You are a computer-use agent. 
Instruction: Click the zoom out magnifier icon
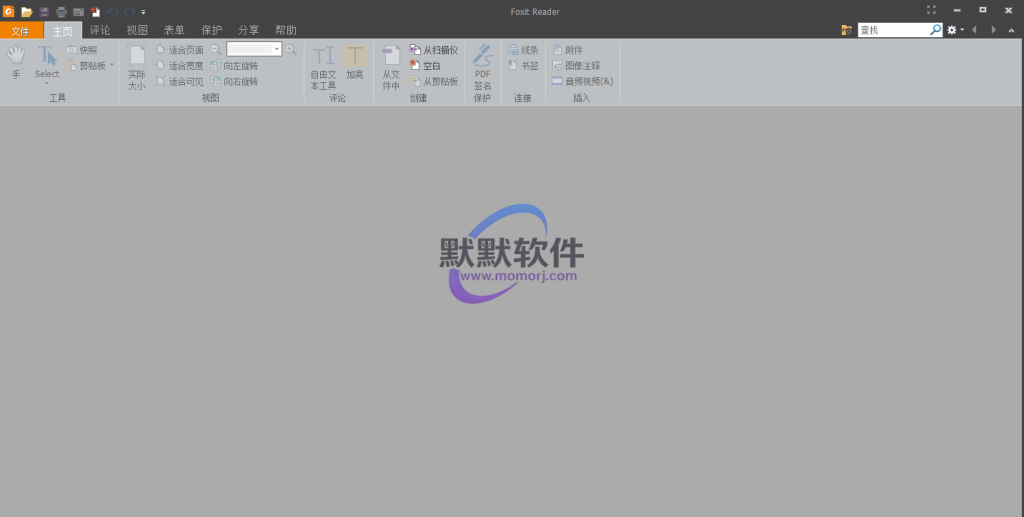point(216,49)
